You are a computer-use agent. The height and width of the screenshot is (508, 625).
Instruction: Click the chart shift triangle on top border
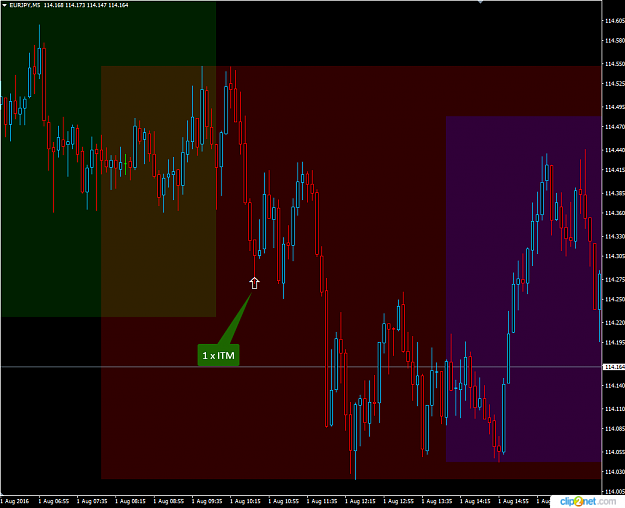point(480,2)
